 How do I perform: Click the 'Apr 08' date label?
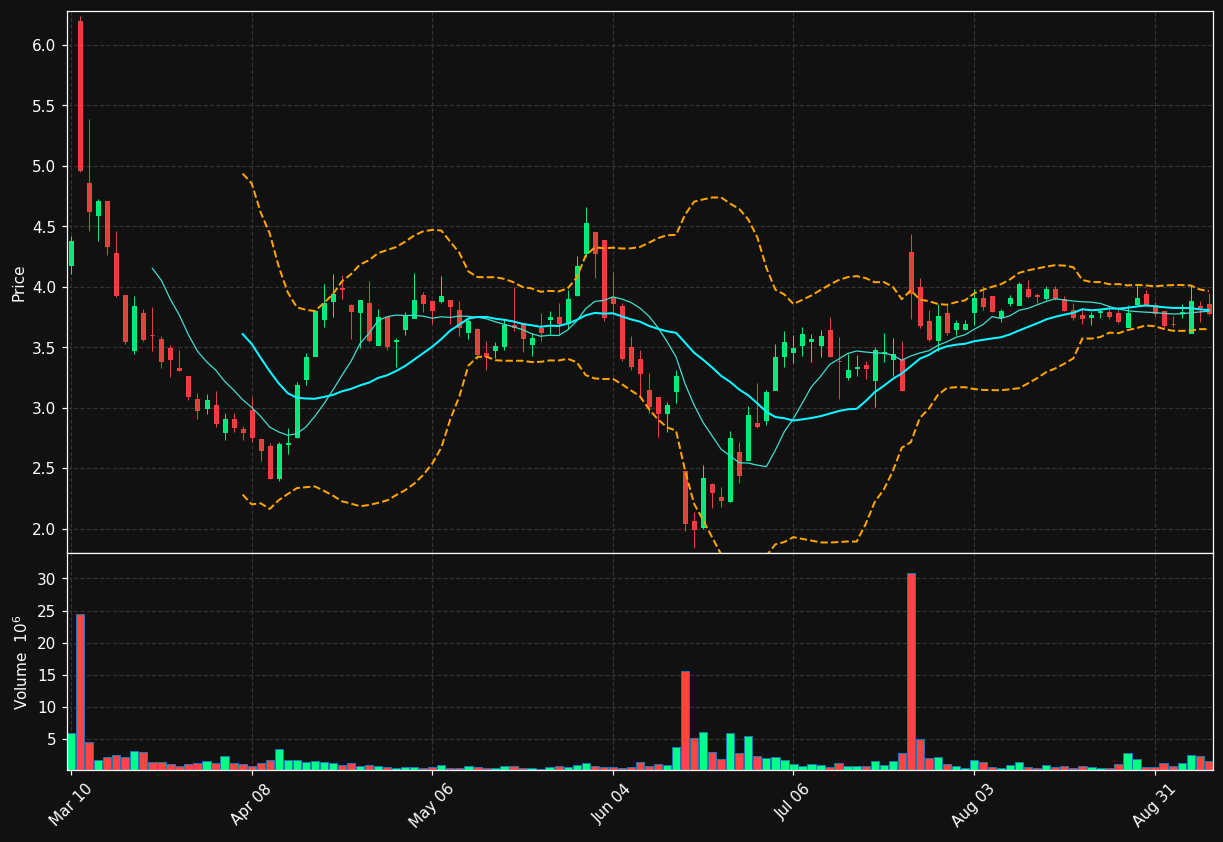point(251,805)
